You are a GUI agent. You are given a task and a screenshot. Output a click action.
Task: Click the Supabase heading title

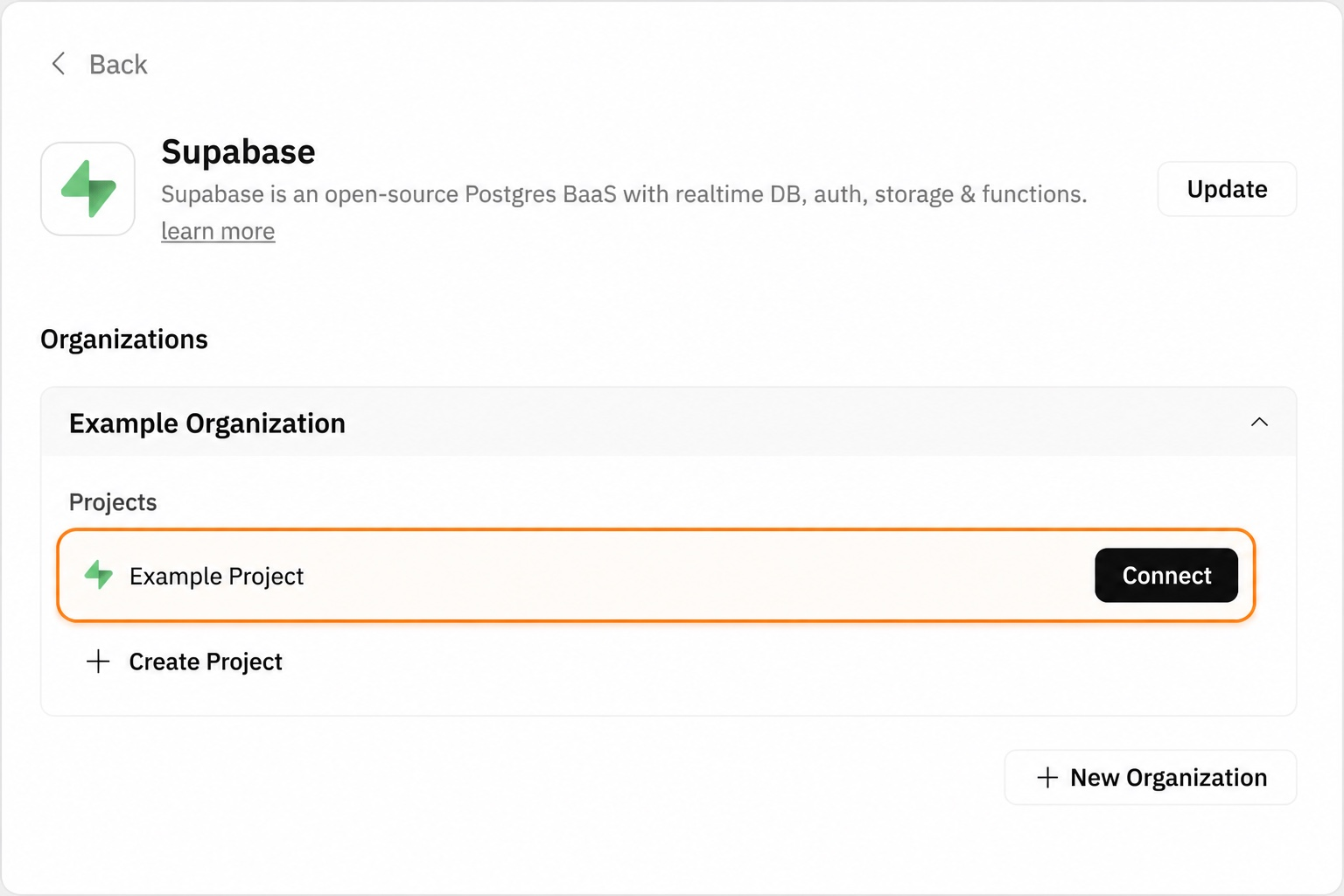coord(238,151)
